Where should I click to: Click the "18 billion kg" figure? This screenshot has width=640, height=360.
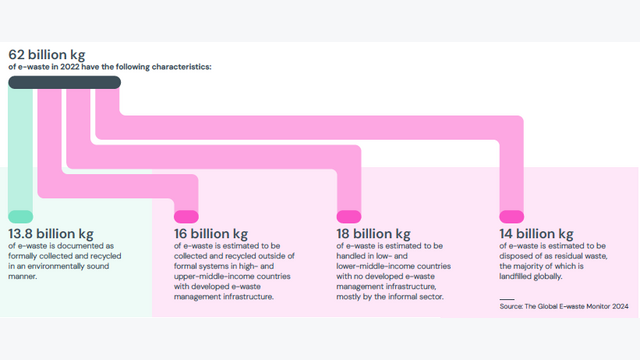tap(373, 234)
